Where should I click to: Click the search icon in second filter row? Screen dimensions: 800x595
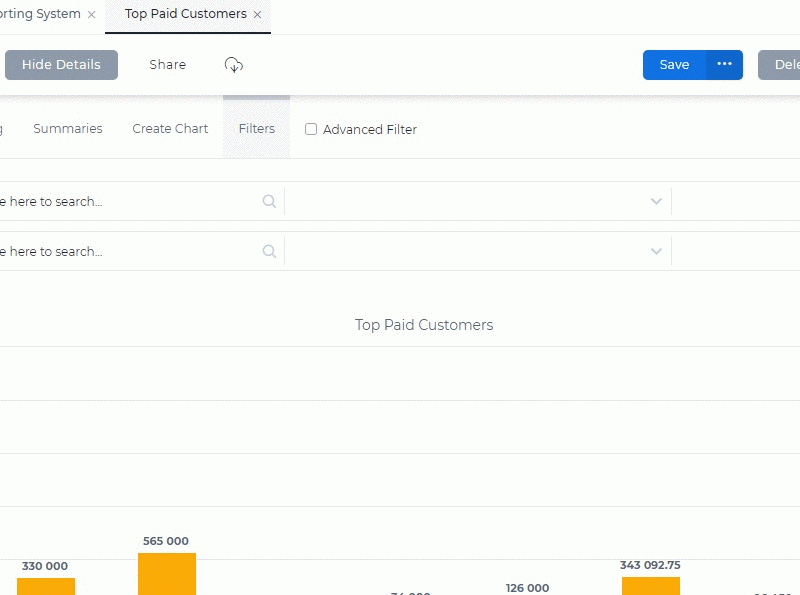[x=269, y=251]
